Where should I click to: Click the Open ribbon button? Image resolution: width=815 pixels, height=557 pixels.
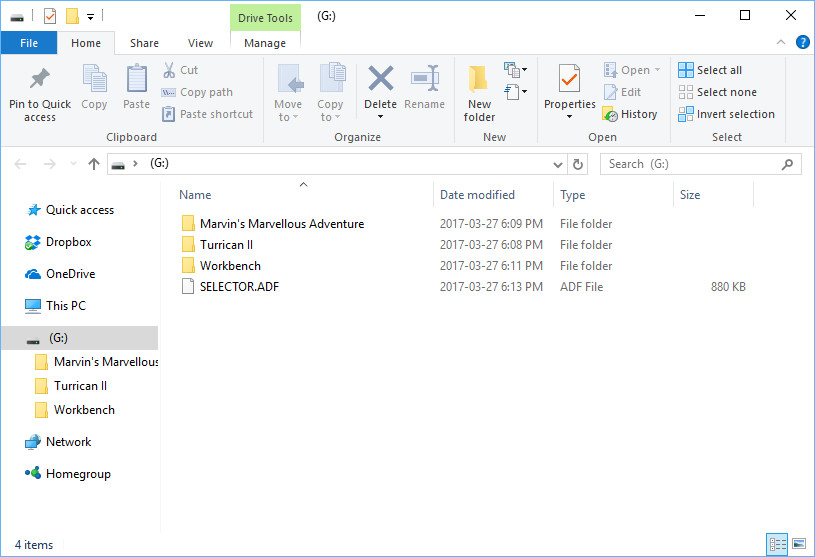pyautogui.click(x=632, y=70)
